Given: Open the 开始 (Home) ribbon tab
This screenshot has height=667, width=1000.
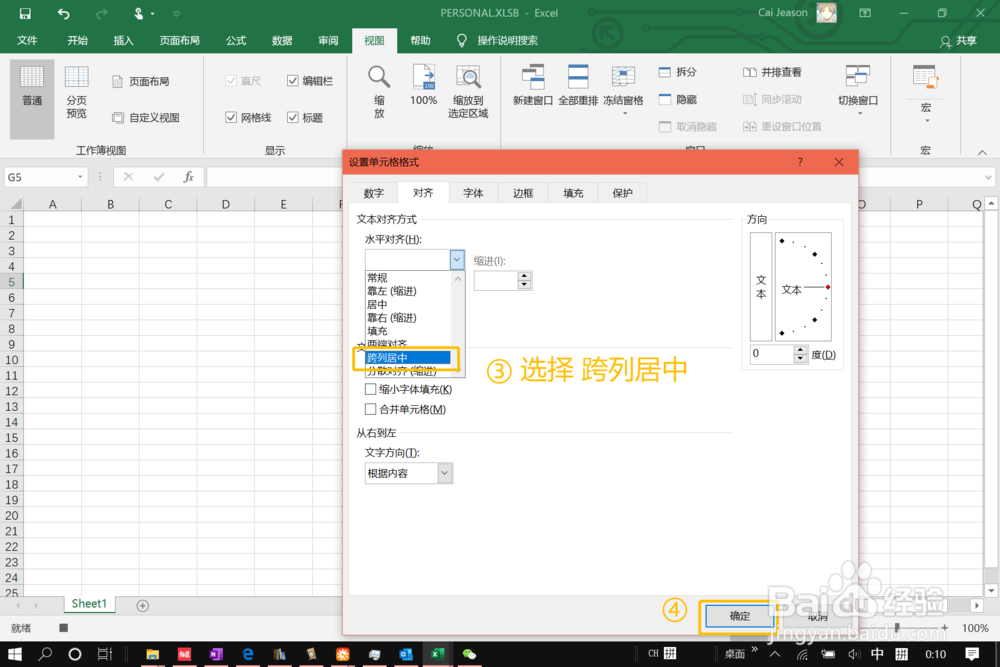Looking at the screenshot, I should pos(75,40).
